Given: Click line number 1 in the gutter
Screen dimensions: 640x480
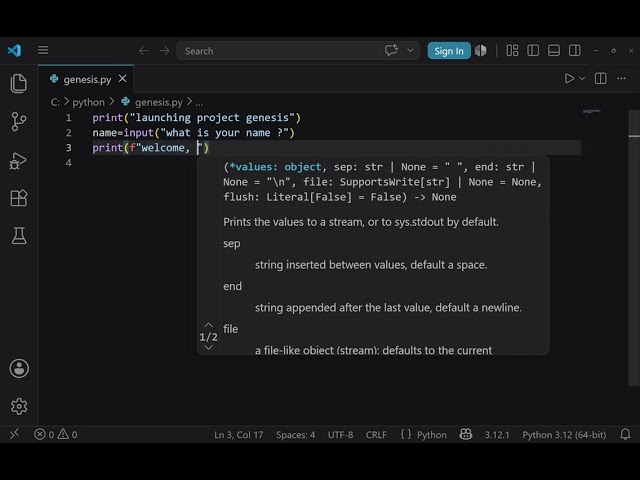Looking at the screenshot, I should 69,118.
